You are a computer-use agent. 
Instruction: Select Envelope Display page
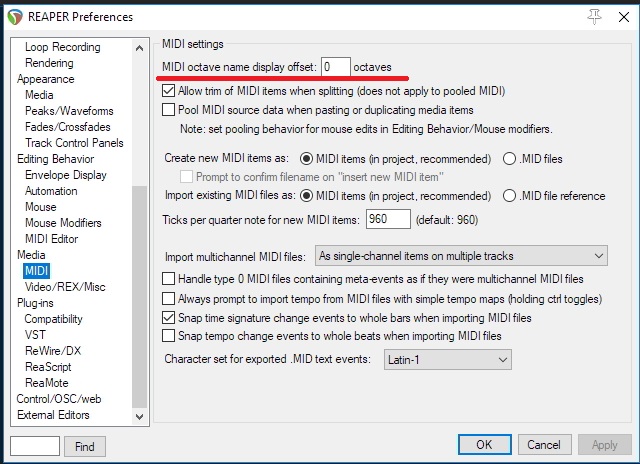[66, 175]
